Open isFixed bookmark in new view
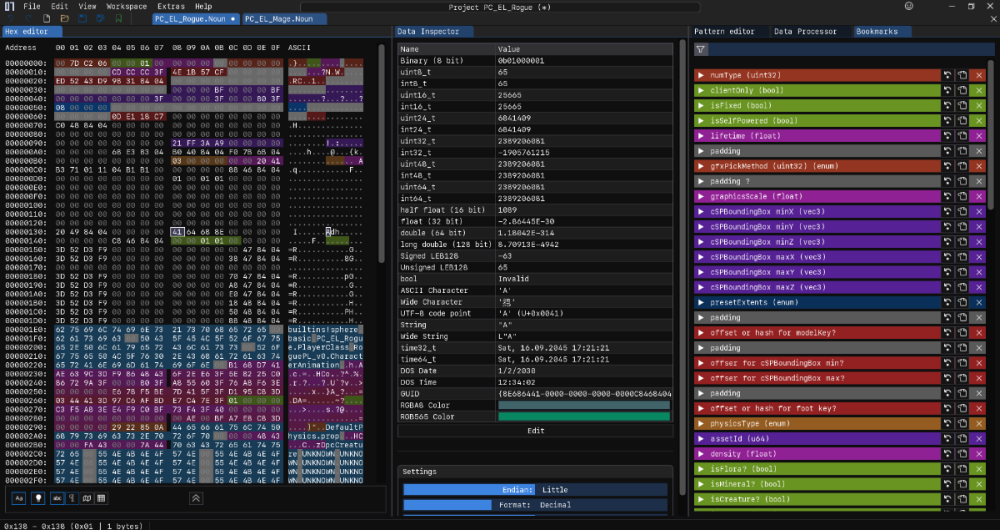Screen dimensions: 1000x530 click(962, 105)
